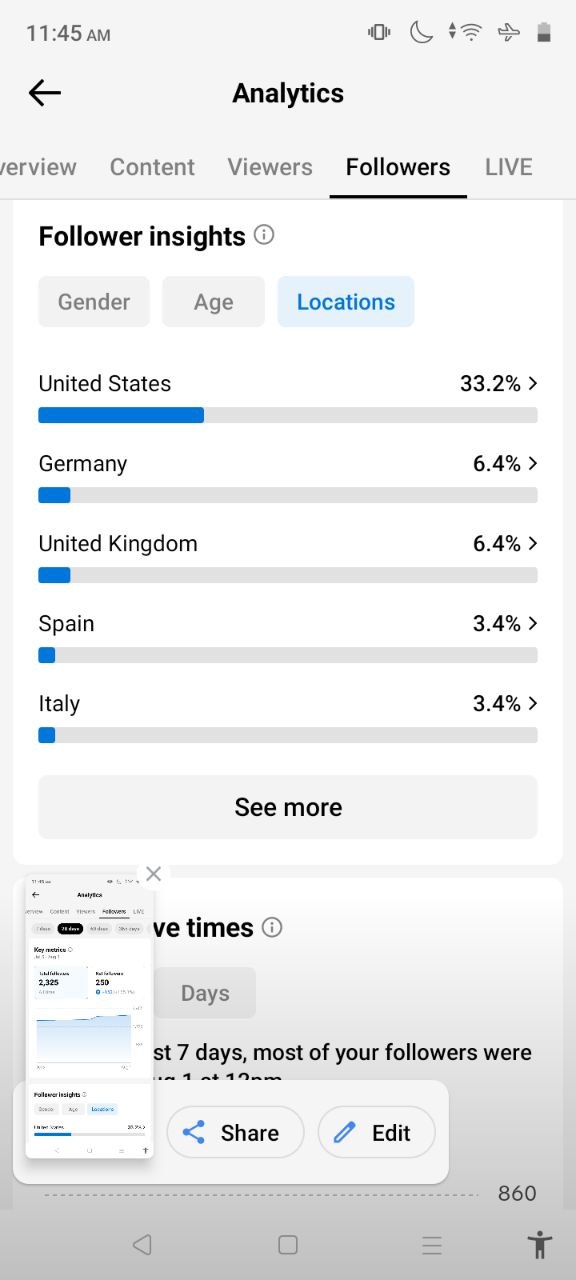The height and width of the screenshot is (1280, 576).
Task: Expand the Germany location chevron
Action: (x=533, y=463)
